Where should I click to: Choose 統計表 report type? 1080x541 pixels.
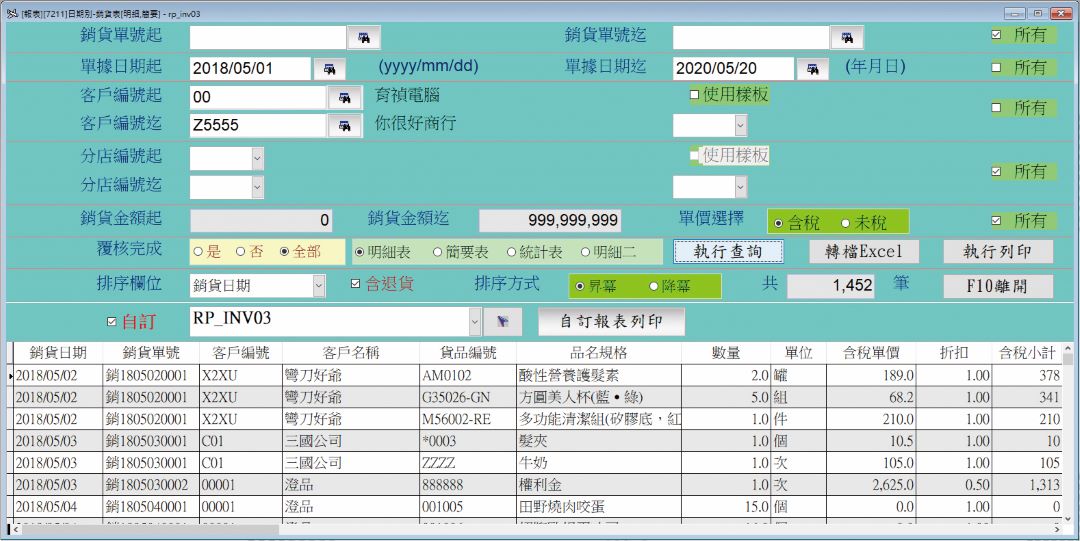pyautogui.click(x=511, y=252)
